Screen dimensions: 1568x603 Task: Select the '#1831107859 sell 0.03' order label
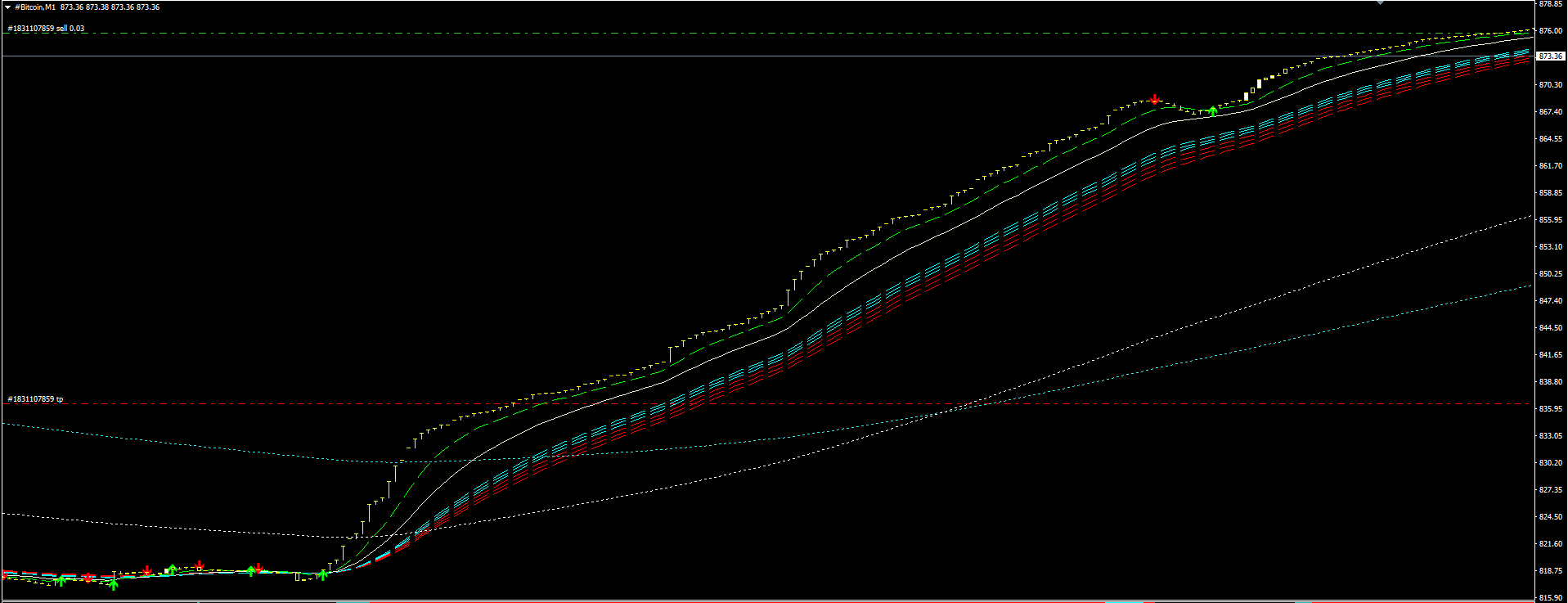tap(46, 29)
